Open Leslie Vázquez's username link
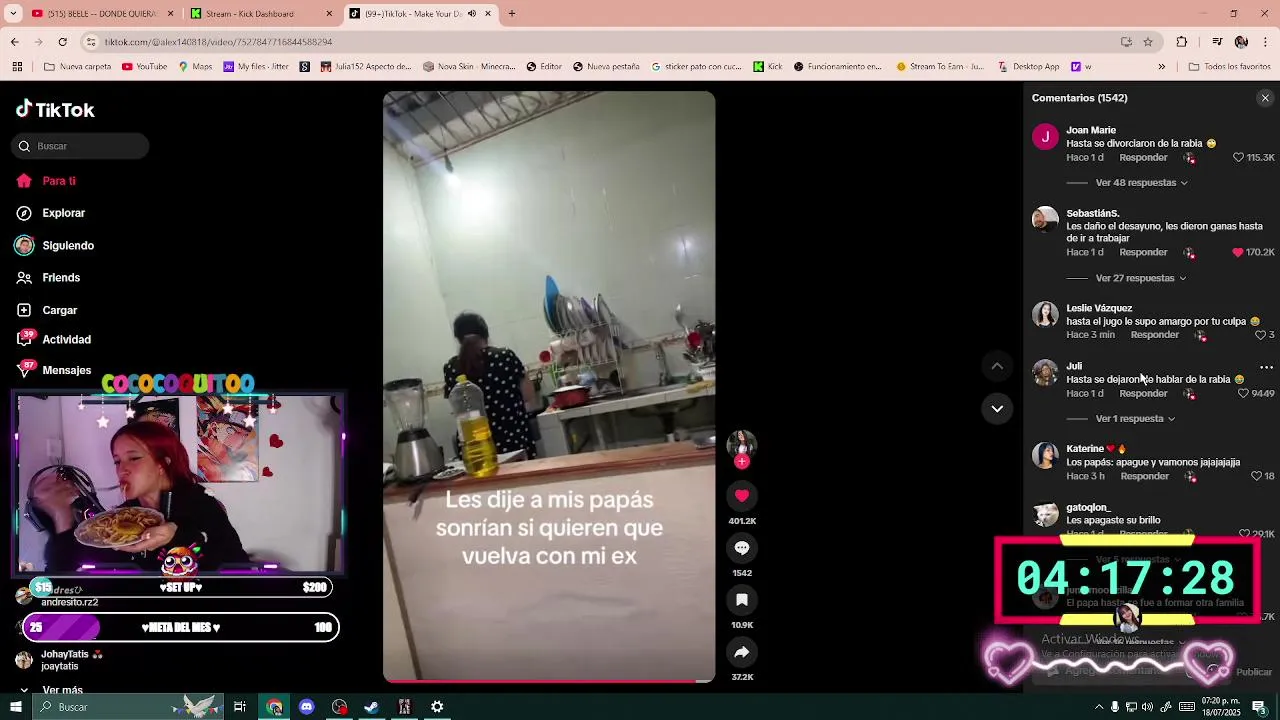Image resolution: width=1280 pixels, height=720 pixels. point(1099,308)
